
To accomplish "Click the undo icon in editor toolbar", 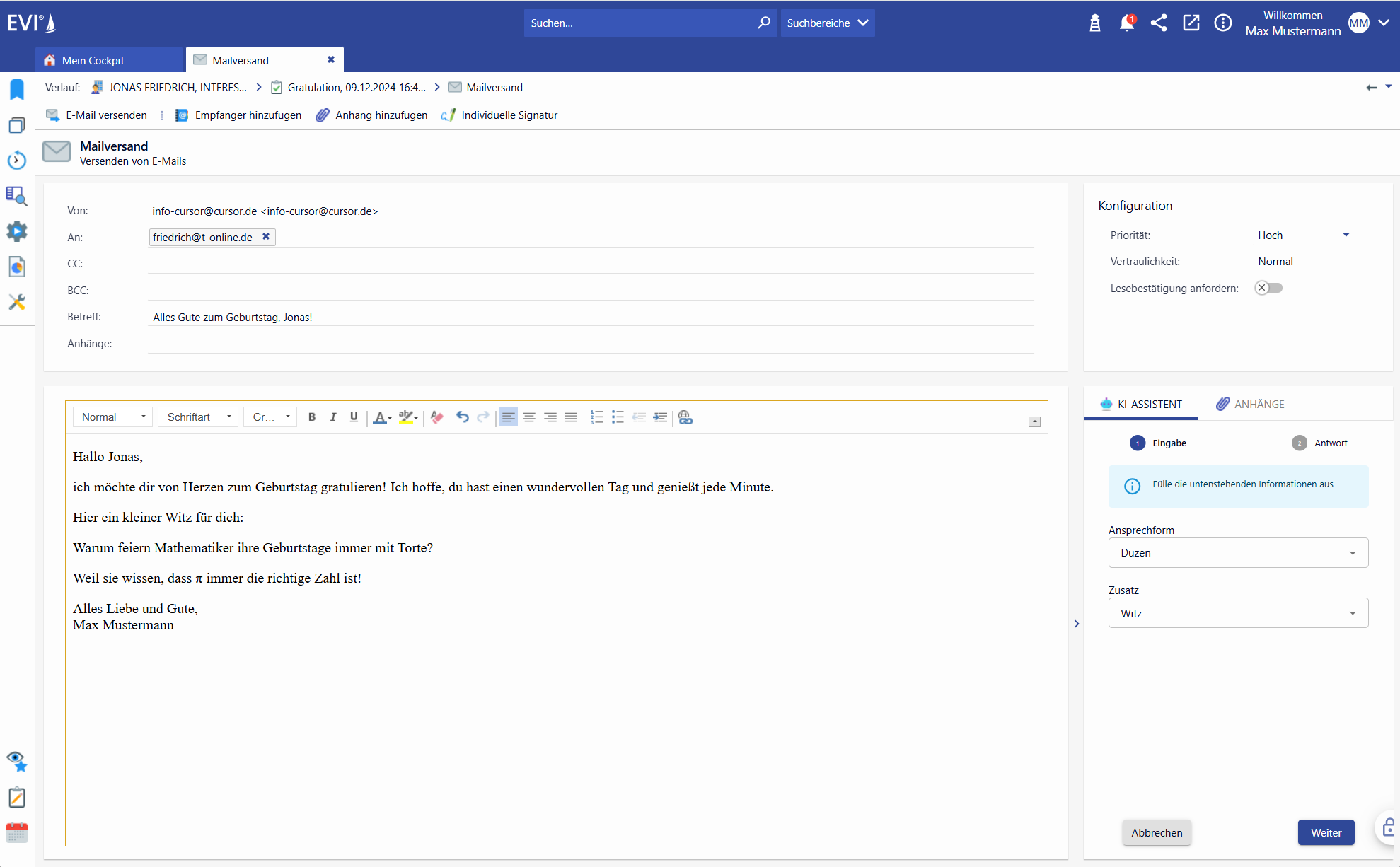I will 462,417.
